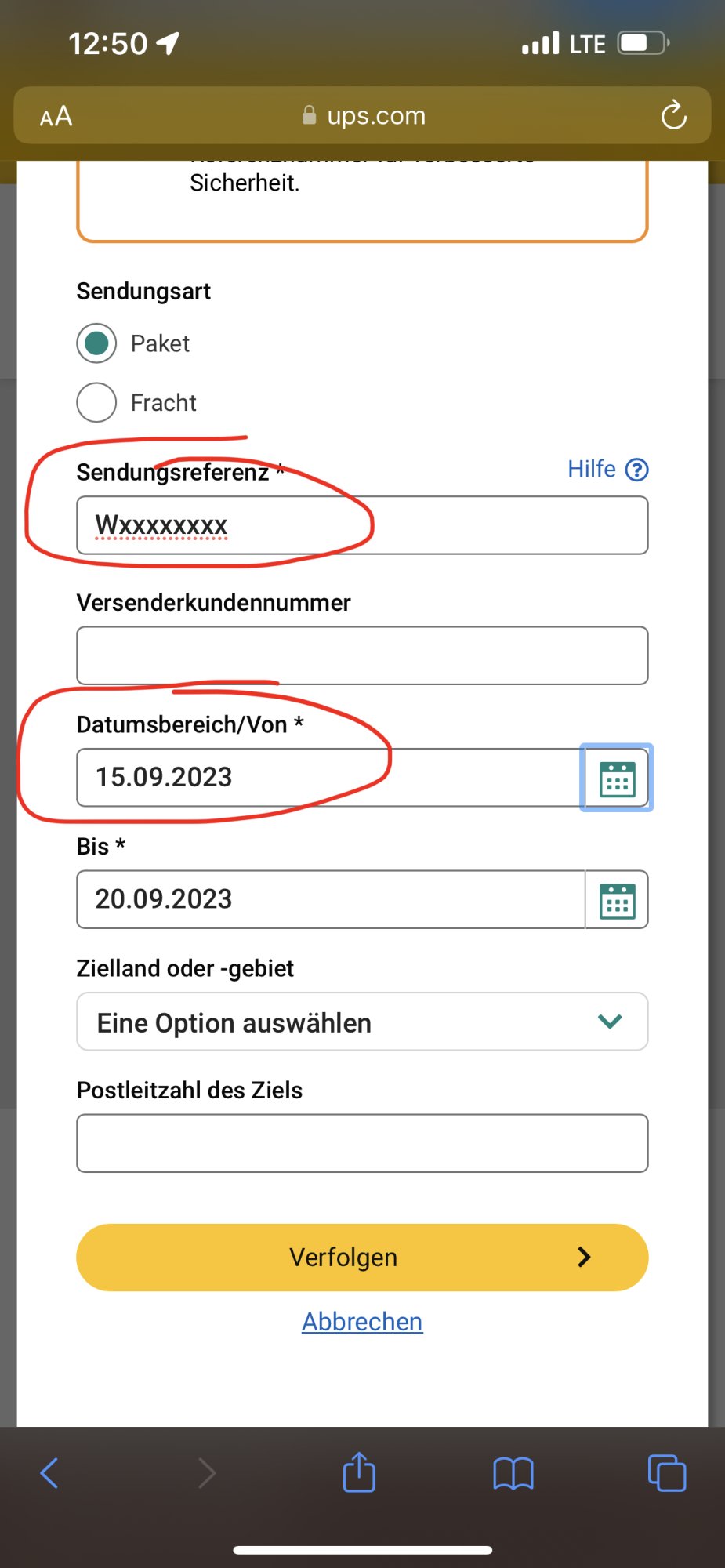Viewport: 725px width, 1568px height.
Task: Go back to previous page
Action: [x=49, y=1473]
